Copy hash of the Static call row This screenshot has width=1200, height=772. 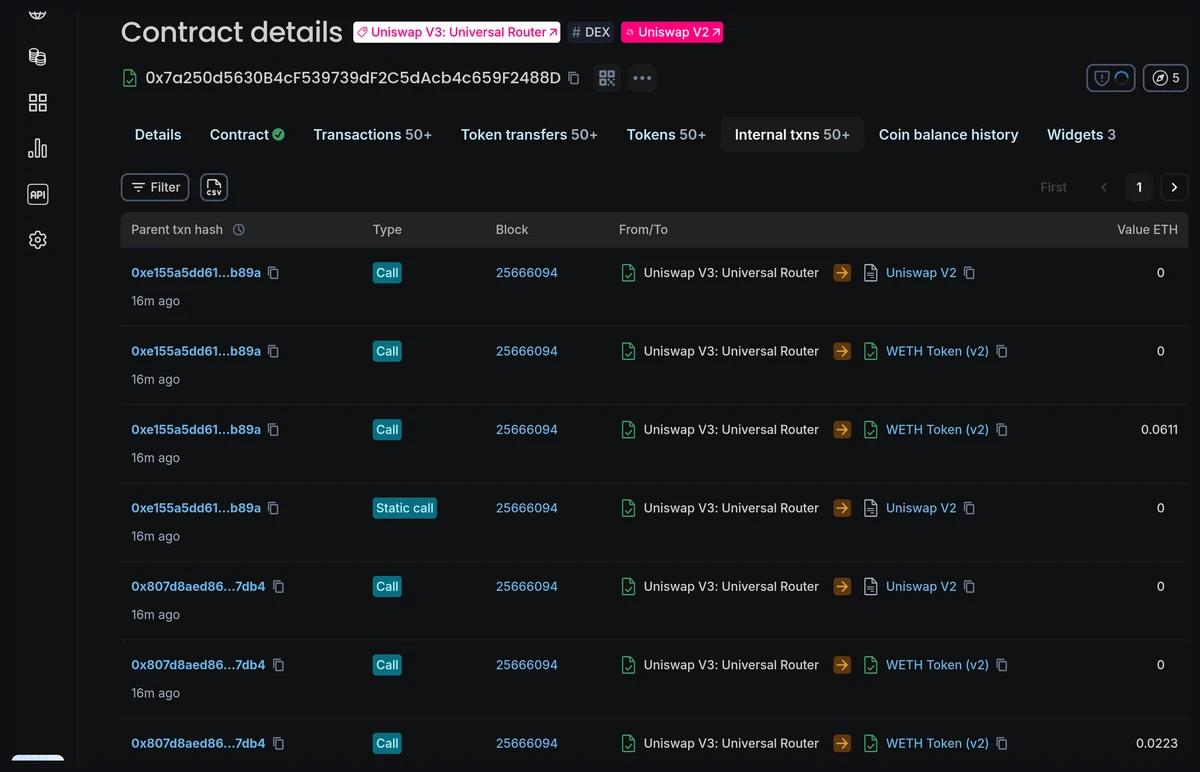pos(273,508)
